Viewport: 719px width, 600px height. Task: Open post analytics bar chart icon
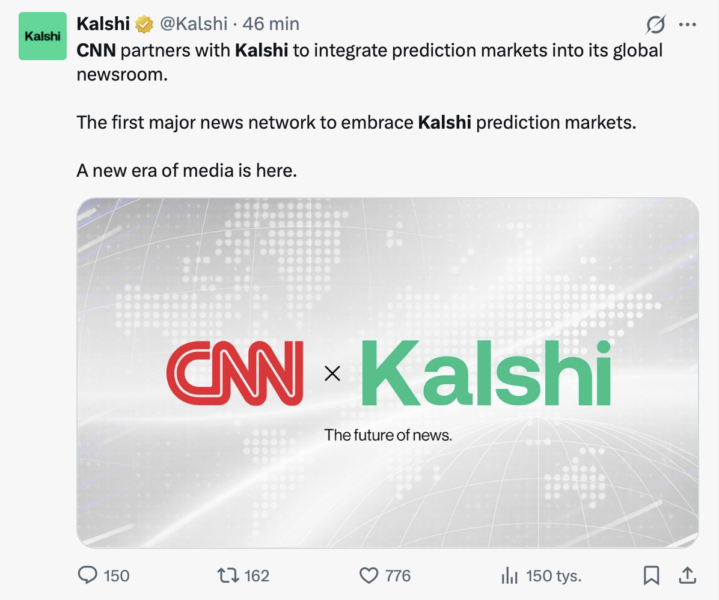(x=510, y=575)
